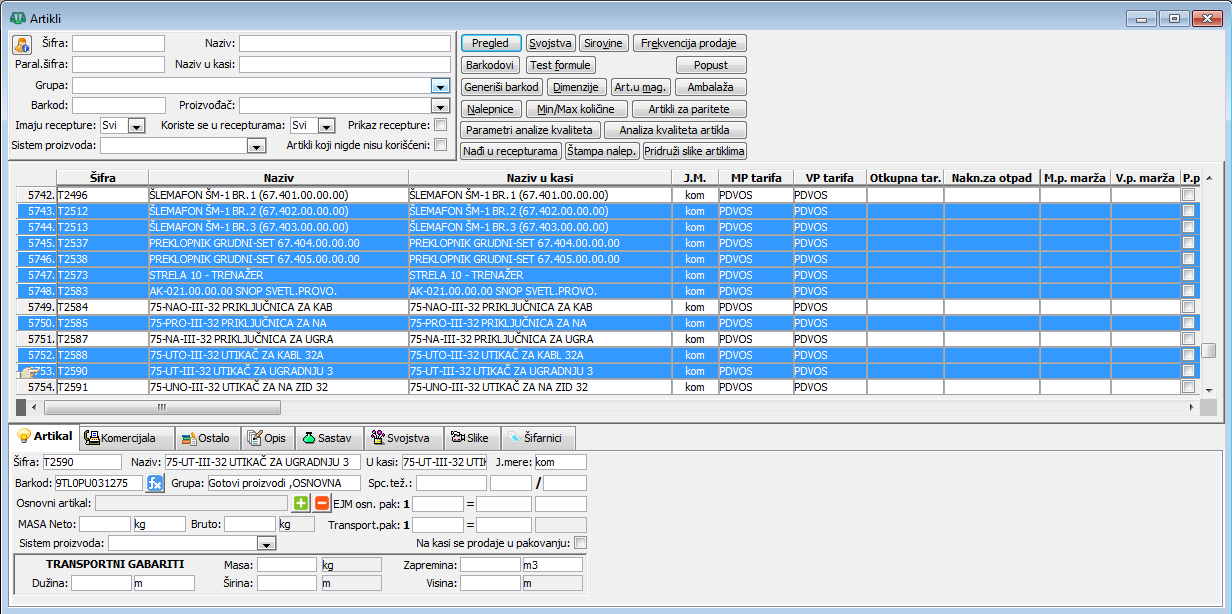Viewport: 1232px width, 614px height.
Task: Click the green plus icon for Osnovni artikal
Action: pos(300,503)
